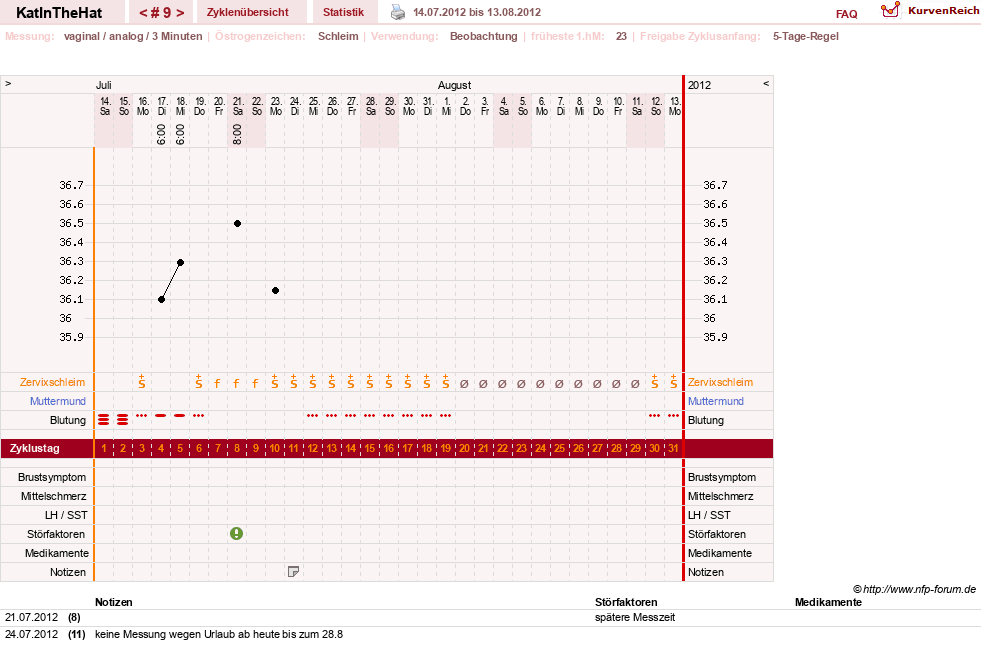981x661 pixels.
Task: Click the note date 21.07.2012
Action: (31, 617)
